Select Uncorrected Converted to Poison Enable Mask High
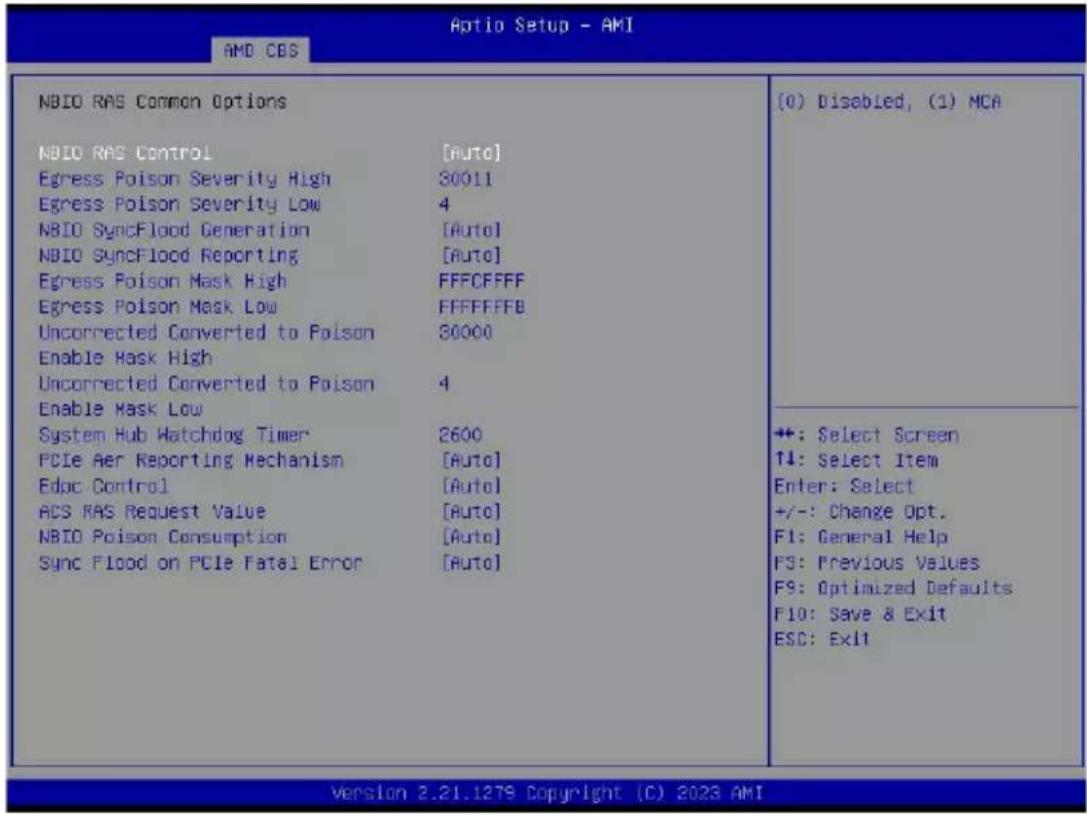 click(206, 344)
